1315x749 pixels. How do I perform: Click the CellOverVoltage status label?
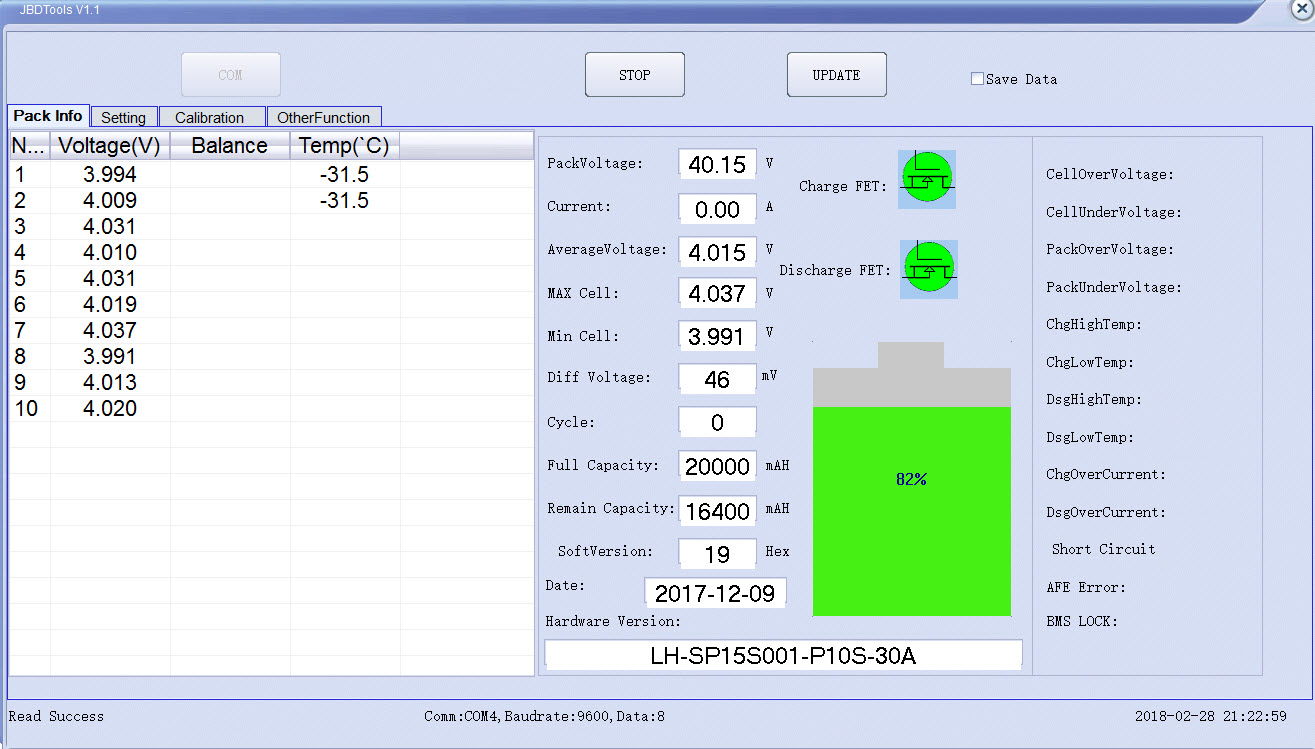[x=1110, y=175]
